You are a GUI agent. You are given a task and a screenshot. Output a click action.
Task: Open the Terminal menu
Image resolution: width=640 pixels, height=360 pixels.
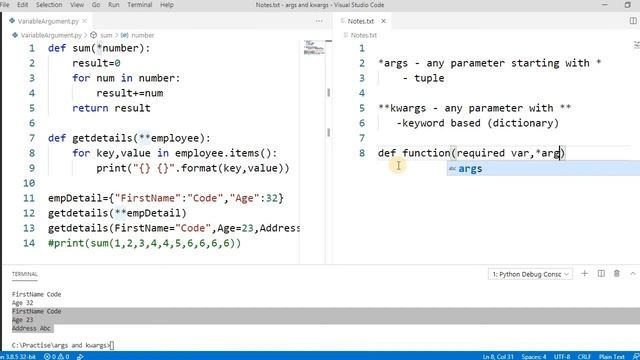pos(140,5)
